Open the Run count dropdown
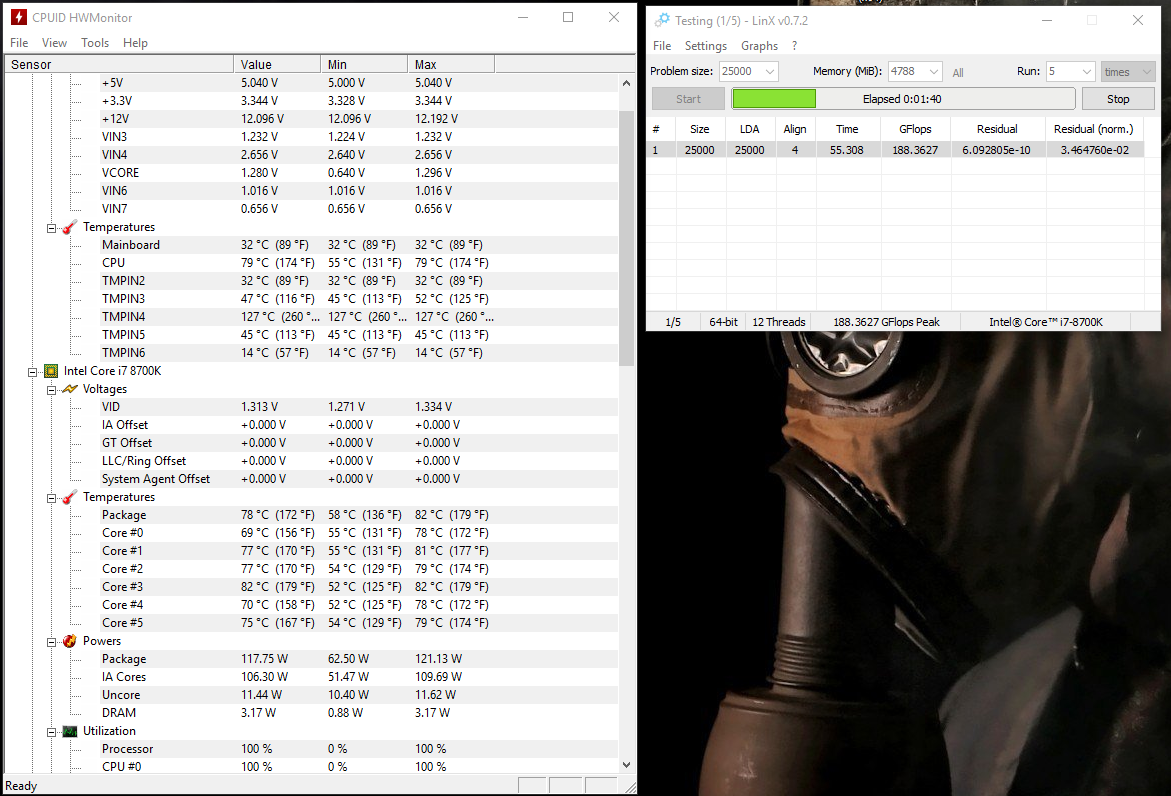Screen dimensions: 1171x796 (x=1087, y=72)
